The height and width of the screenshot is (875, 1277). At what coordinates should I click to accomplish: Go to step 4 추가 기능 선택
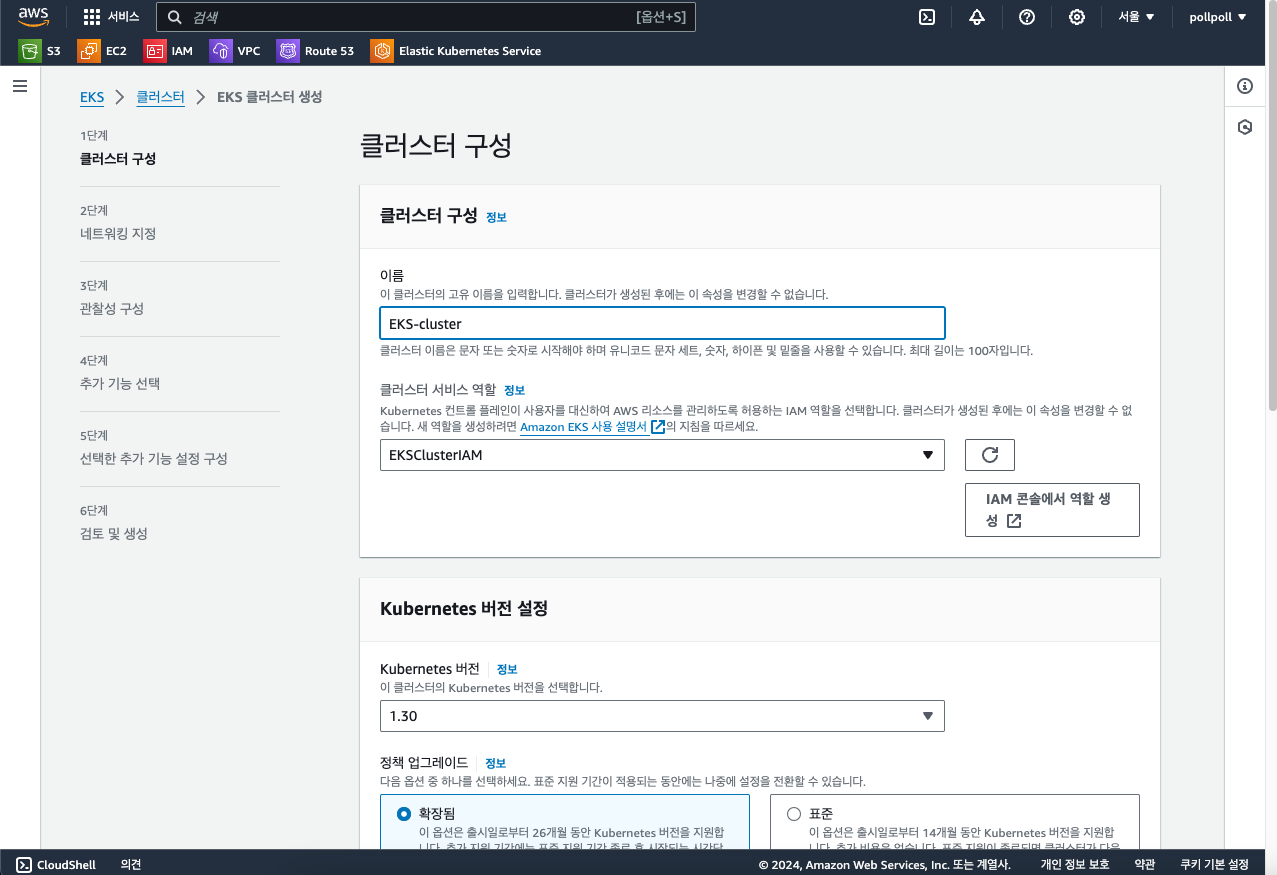click(120, 384)
